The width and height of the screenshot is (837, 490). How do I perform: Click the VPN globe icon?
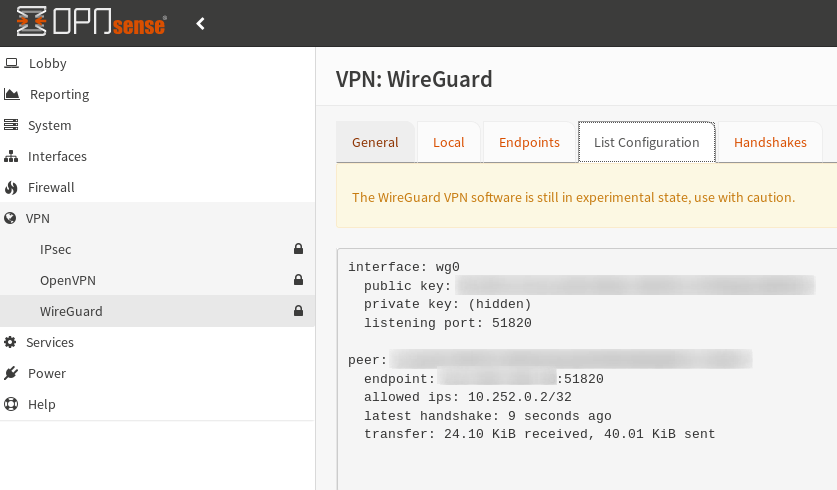[11, 218]
